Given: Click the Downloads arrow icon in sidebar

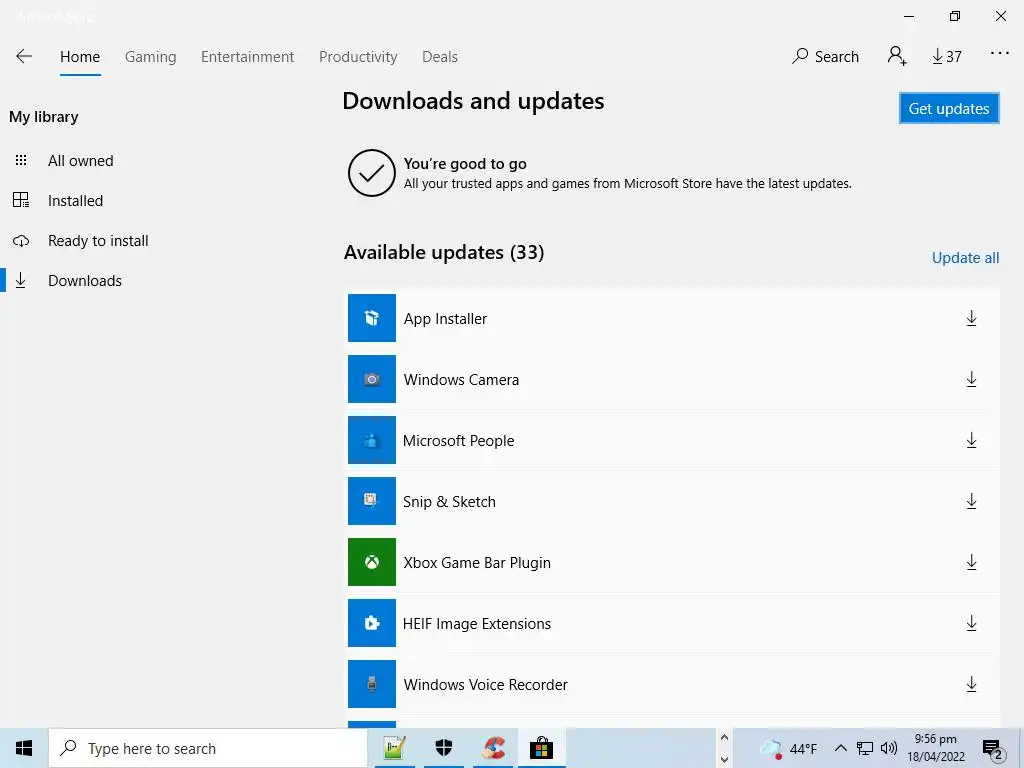Looking at the screenshot, I should pyautogui.click(x=21, y=280).
